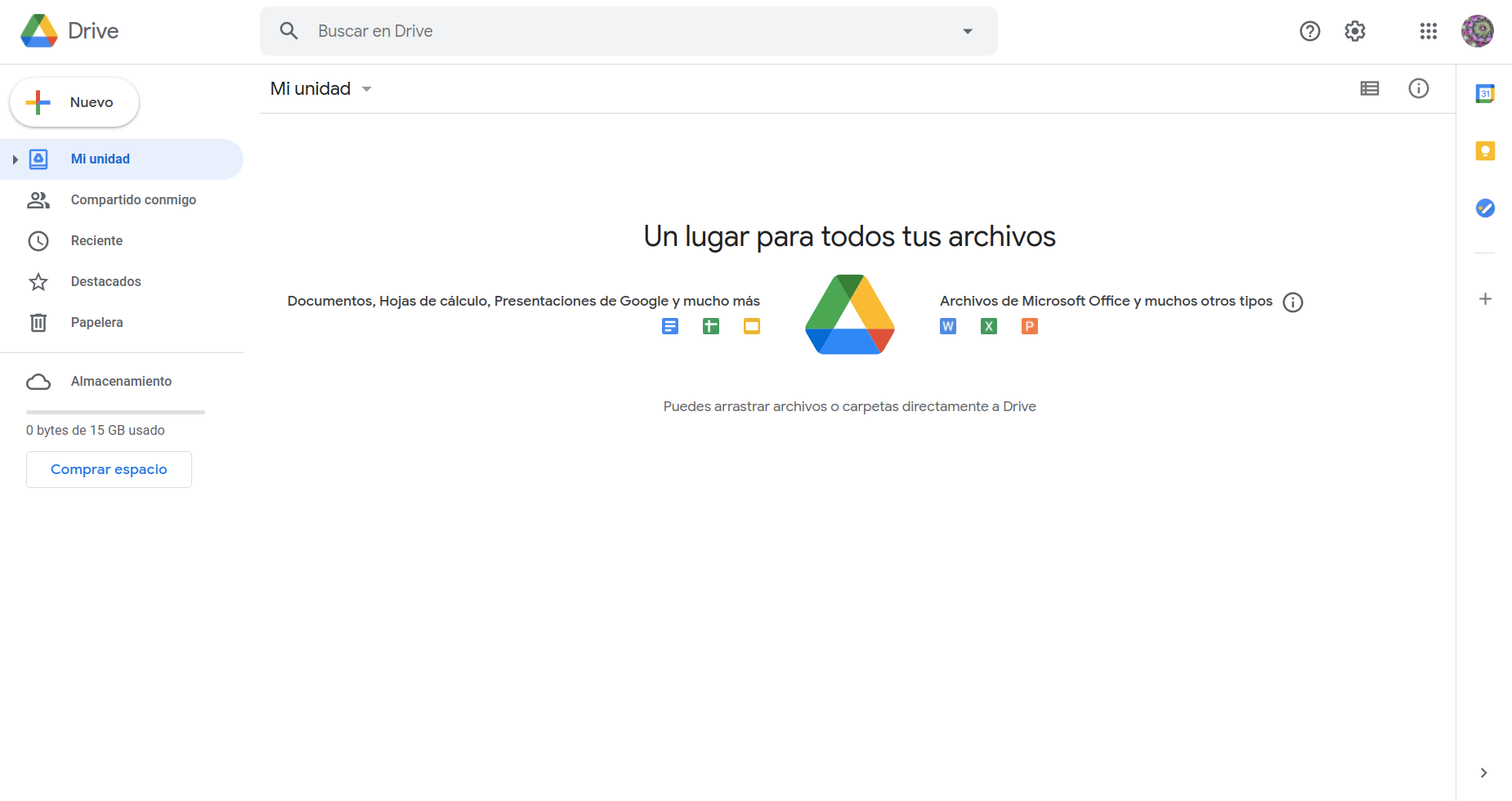Collapse the side panel chevron

(1483, 773)
